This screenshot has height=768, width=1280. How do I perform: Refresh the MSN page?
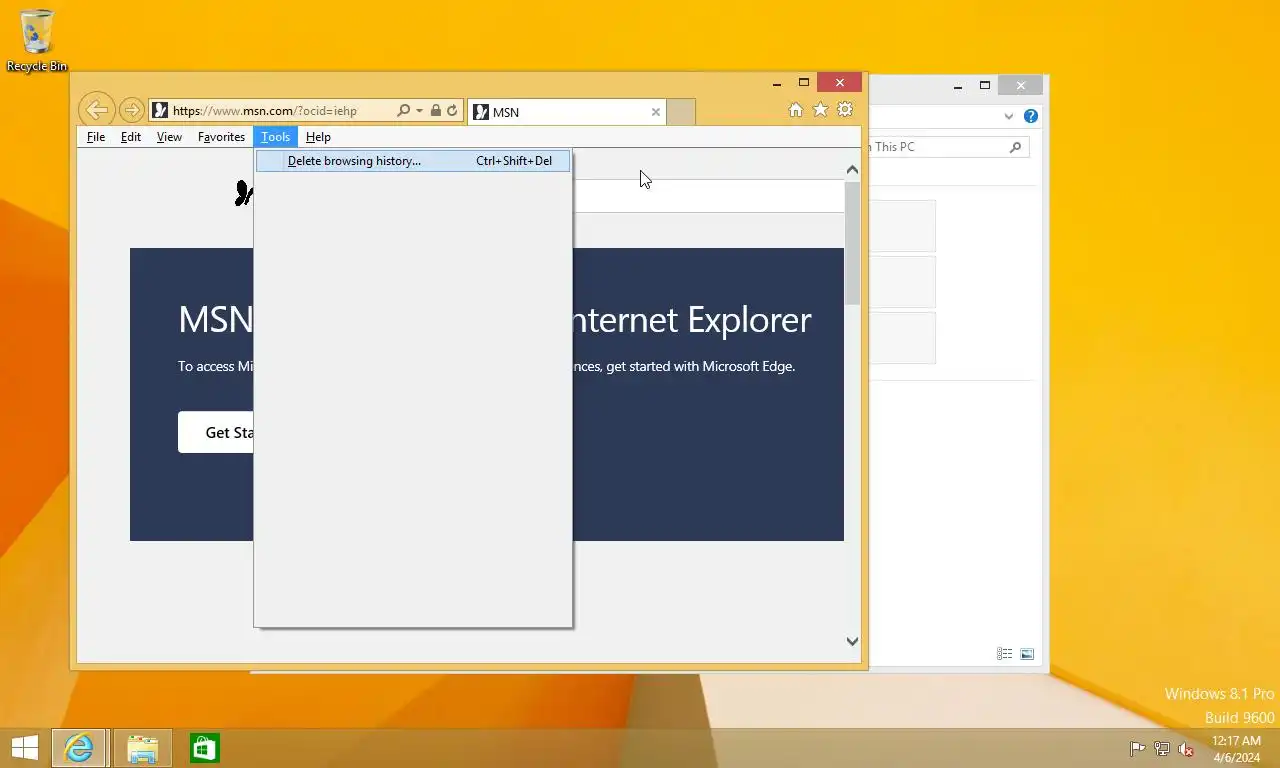[452, 111]
